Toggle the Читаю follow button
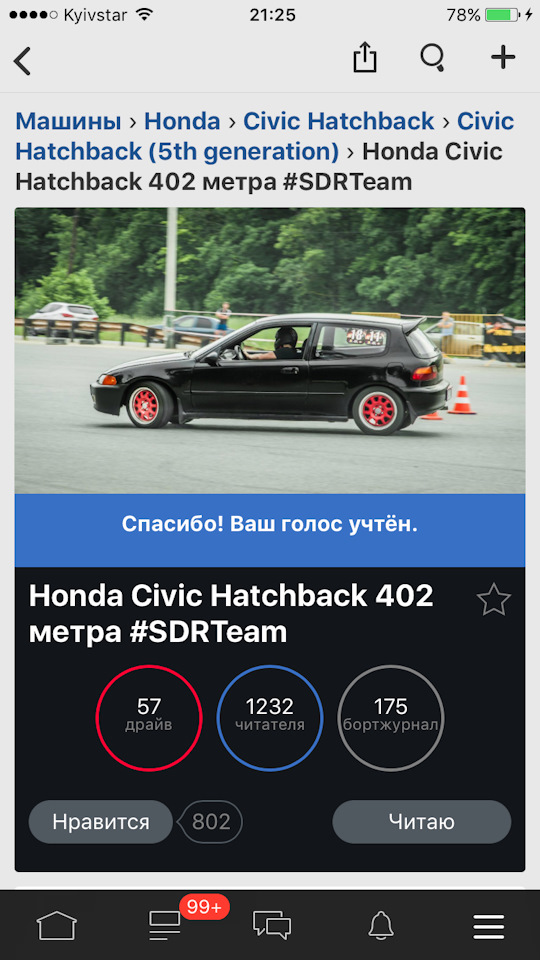This screenshot has height=960, width=540. coord(421,822)
